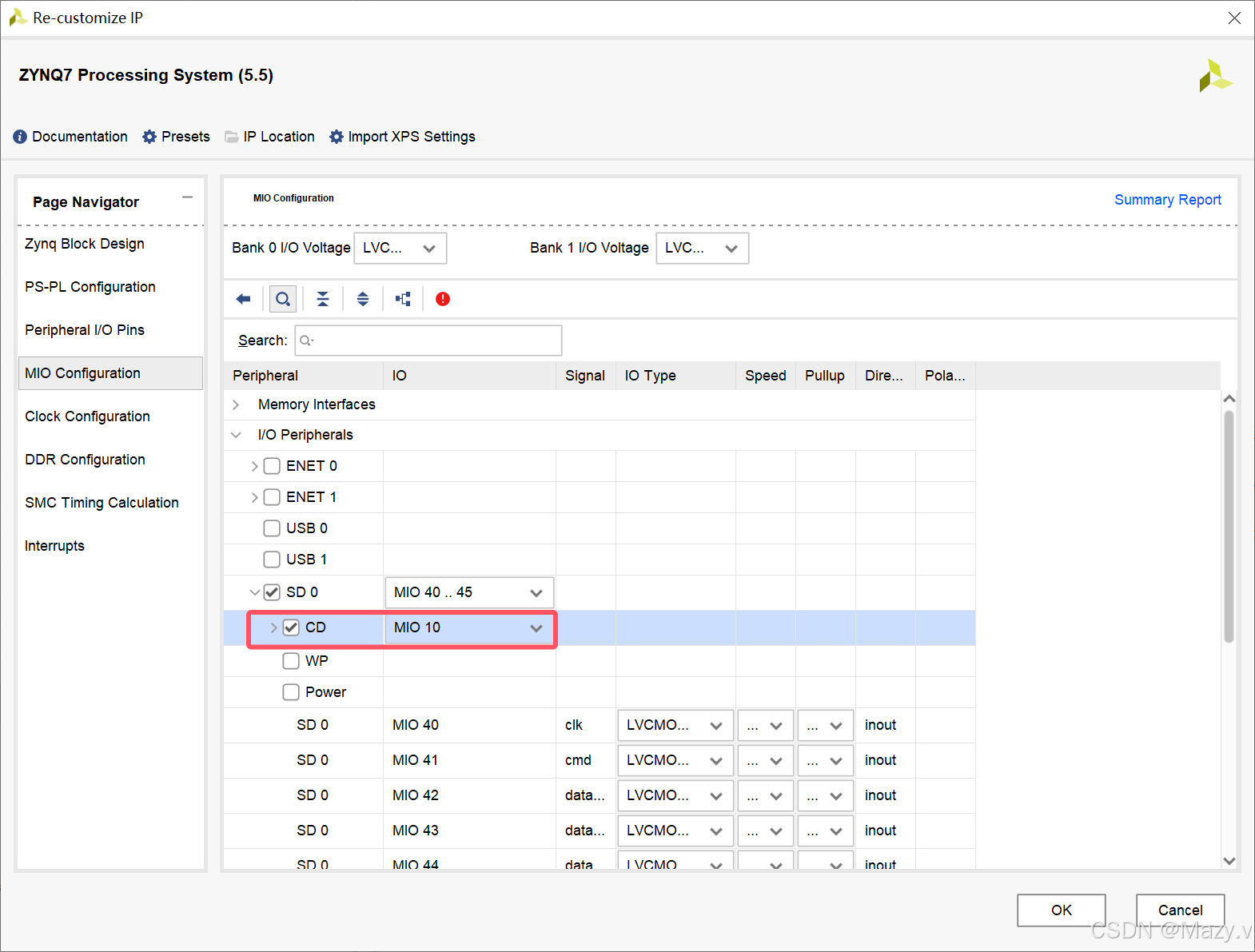Enable the Power checkbox
Image resolution: width=1255 pixels, height=952 pixels.
tap(291, 692)
